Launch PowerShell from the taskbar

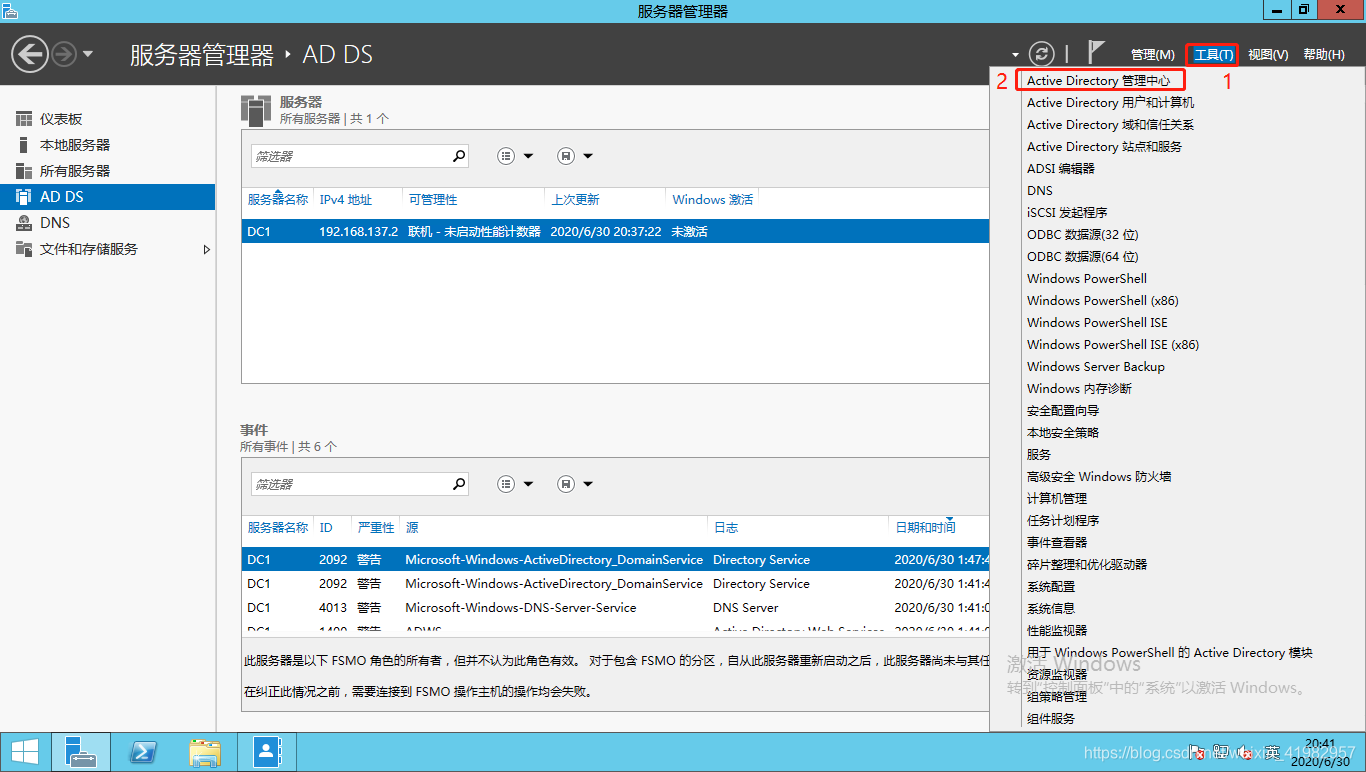tap(143, 752)
